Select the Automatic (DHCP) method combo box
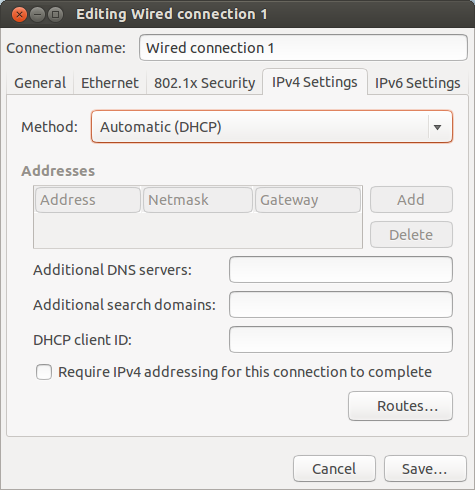This screenshot has width=475, height=490. (x=272, y=127)
